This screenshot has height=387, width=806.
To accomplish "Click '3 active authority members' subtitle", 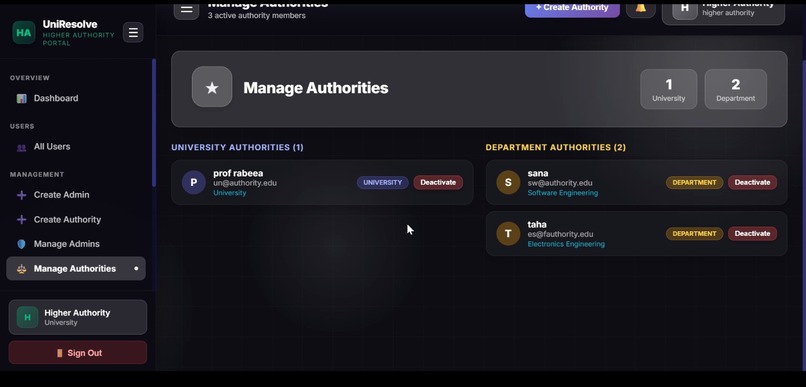I will (257, 15).
